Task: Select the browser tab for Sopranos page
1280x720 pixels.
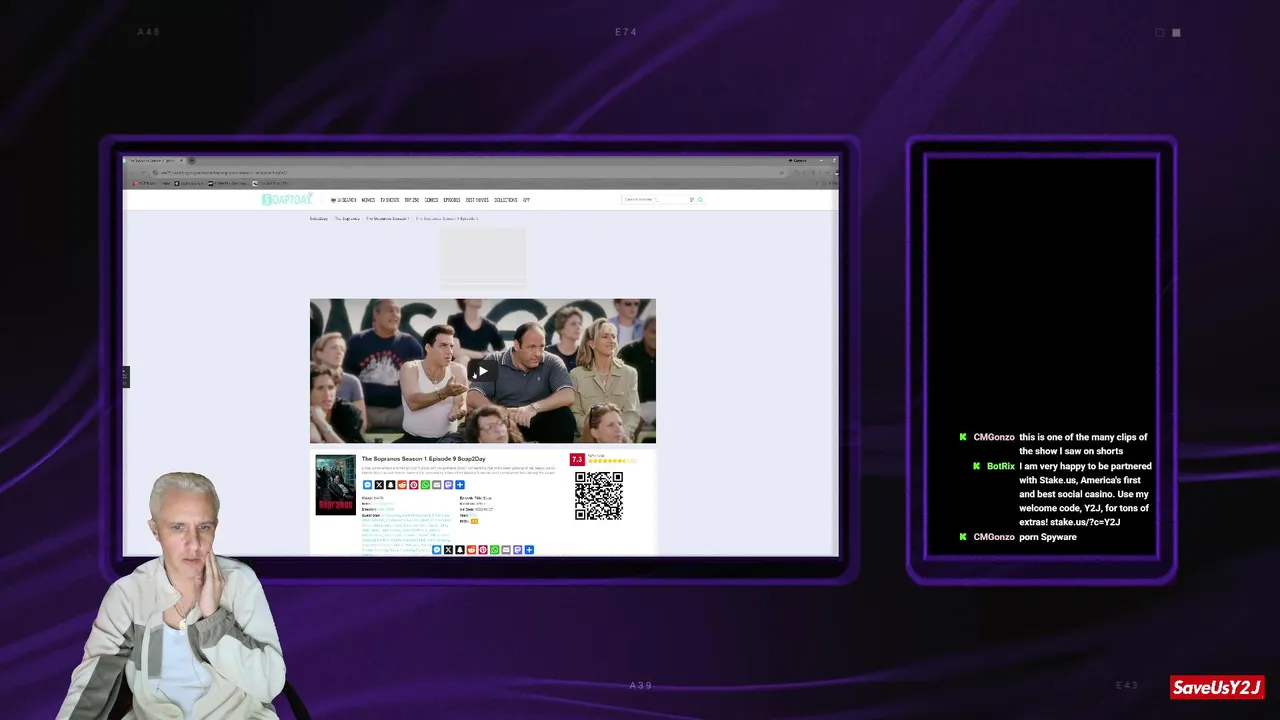Action: pyautogui.click(x=151, y=160)
